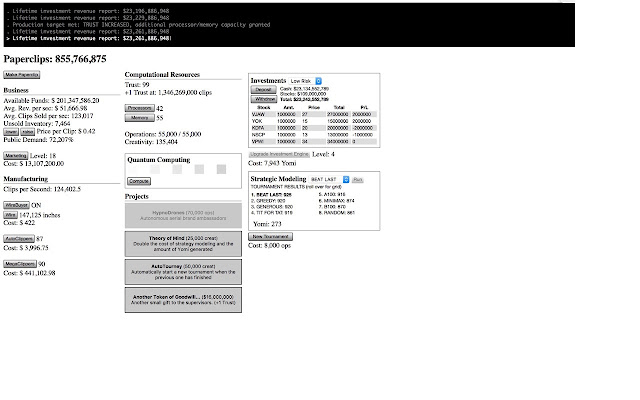The height and width of the screenshot is (400, 640).
Task: Click Run next to strategy picker
Action: click(358, 180)
